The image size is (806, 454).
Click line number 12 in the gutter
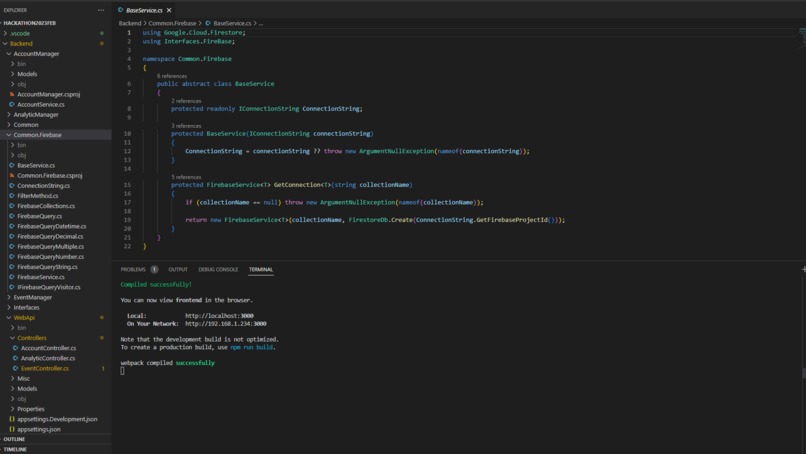coord(127,152)
